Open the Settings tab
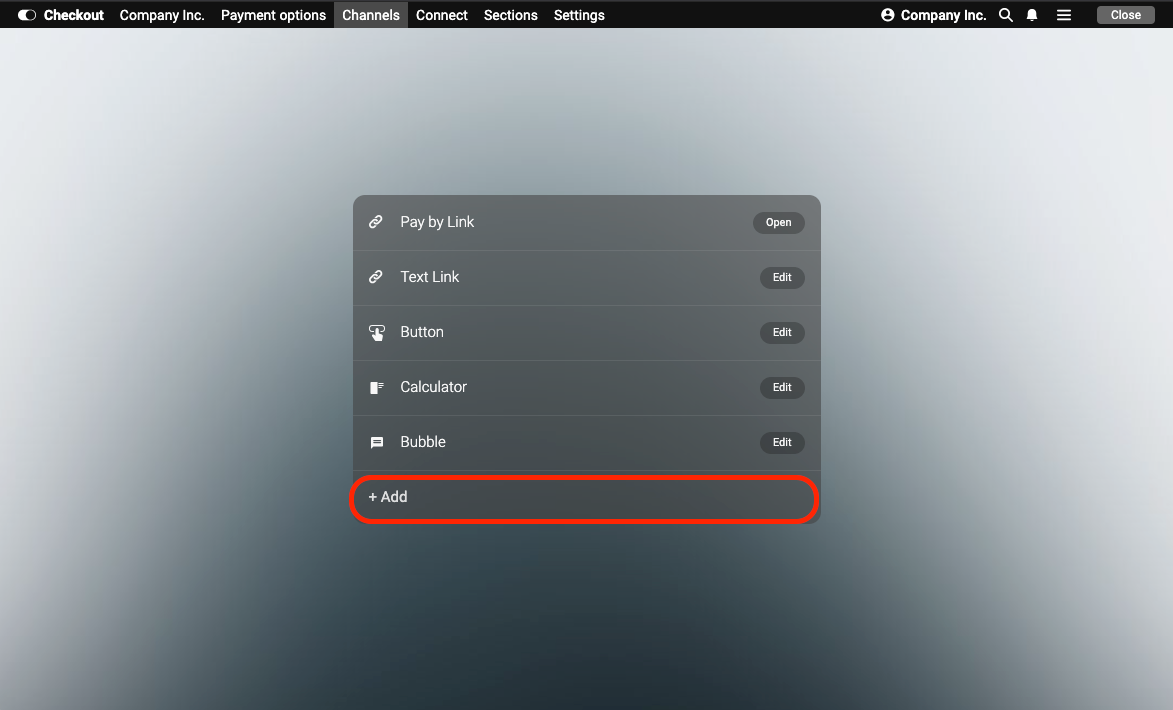 click(x=579, y=15)
